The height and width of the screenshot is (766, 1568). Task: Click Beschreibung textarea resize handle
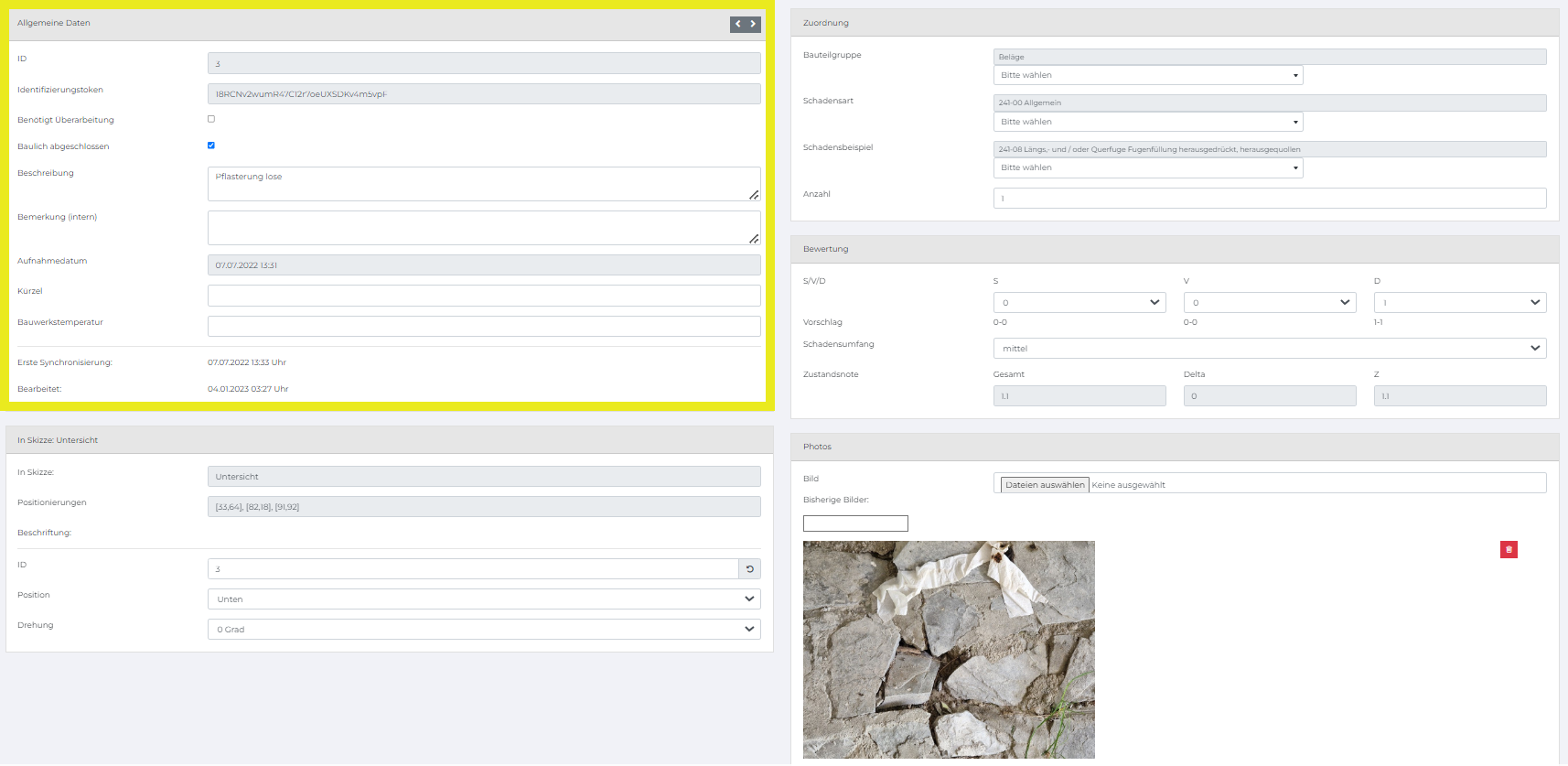pos(754,194)
